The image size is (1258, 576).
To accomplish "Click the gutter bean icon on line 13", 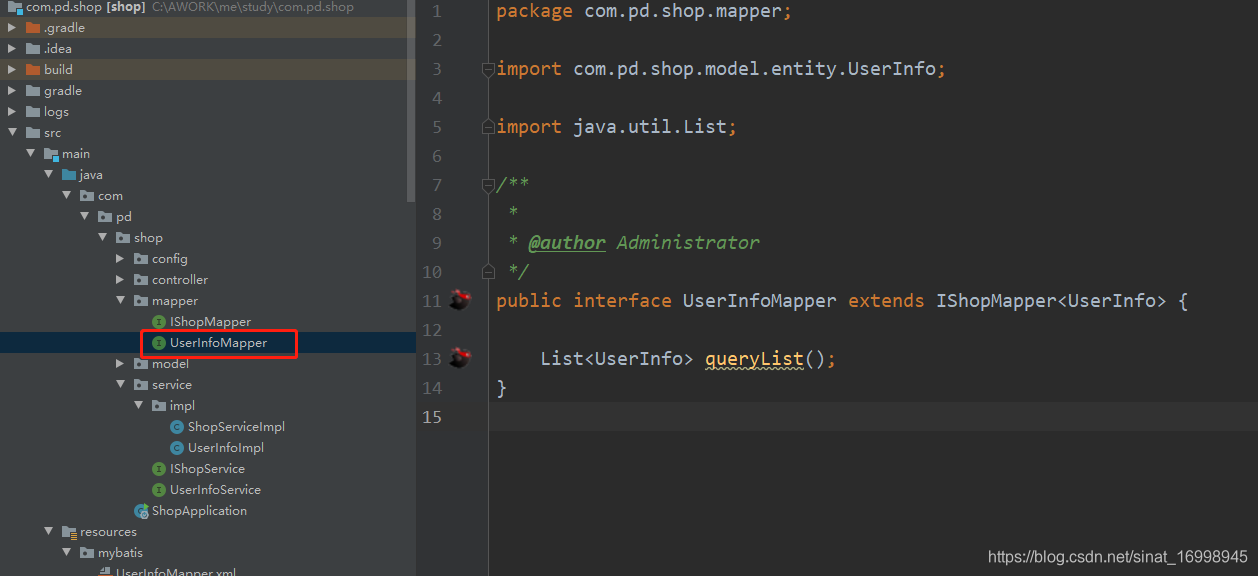I will tap(459, 358).
